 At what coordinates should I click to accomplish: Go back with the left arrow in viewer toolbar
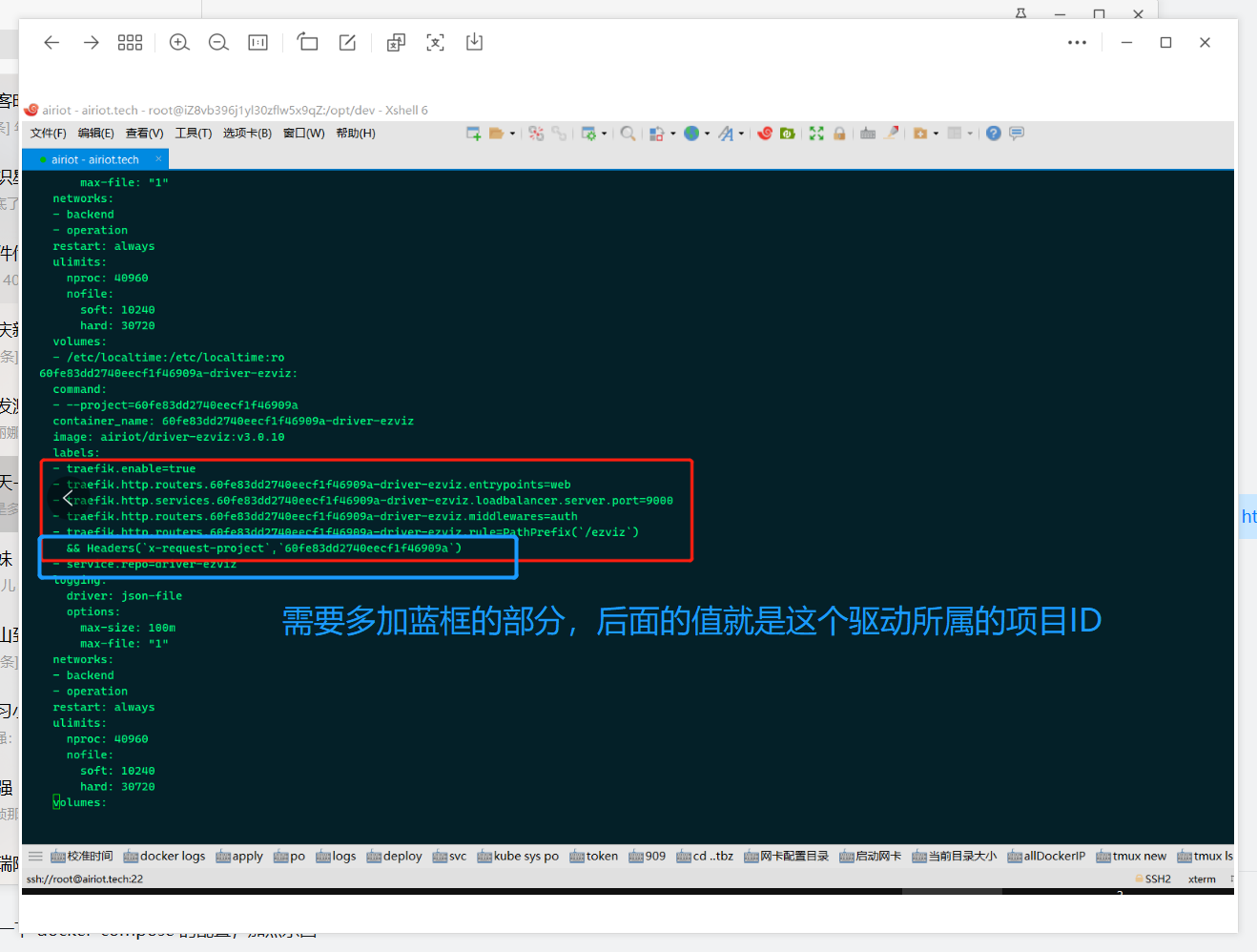click(x=52, y=42)
